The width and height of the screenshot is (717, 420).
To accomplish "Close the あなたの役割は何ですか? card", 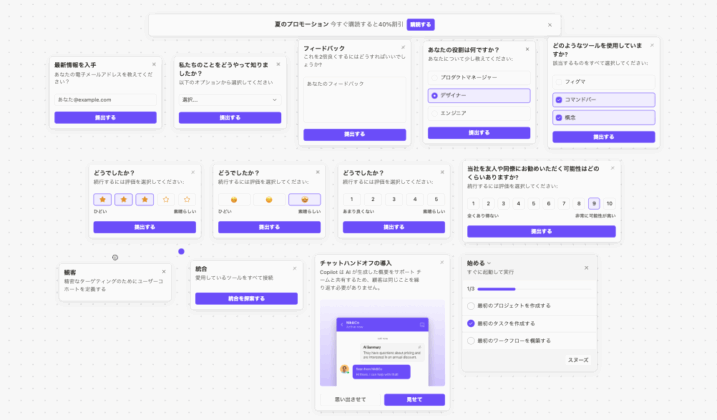I will 527,49.
